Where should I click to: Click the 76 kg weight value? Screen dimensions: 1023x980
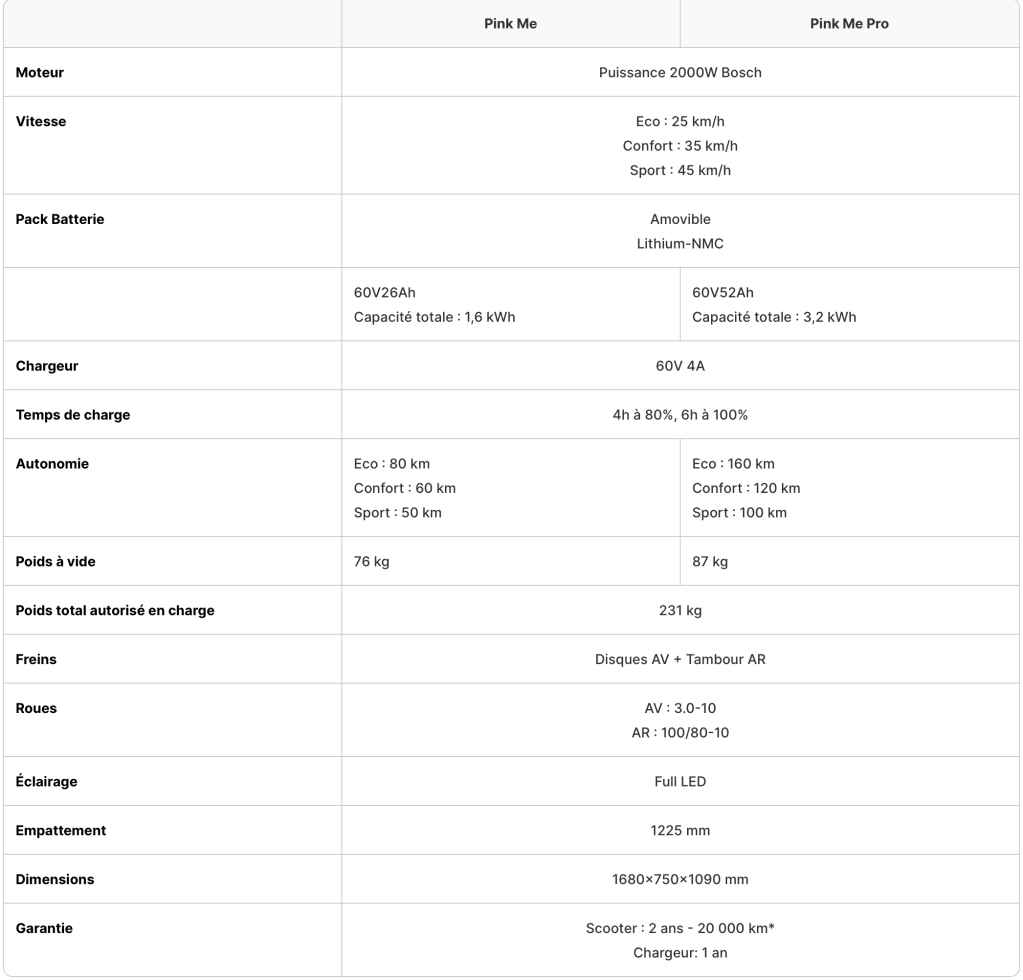pos(371,561)
